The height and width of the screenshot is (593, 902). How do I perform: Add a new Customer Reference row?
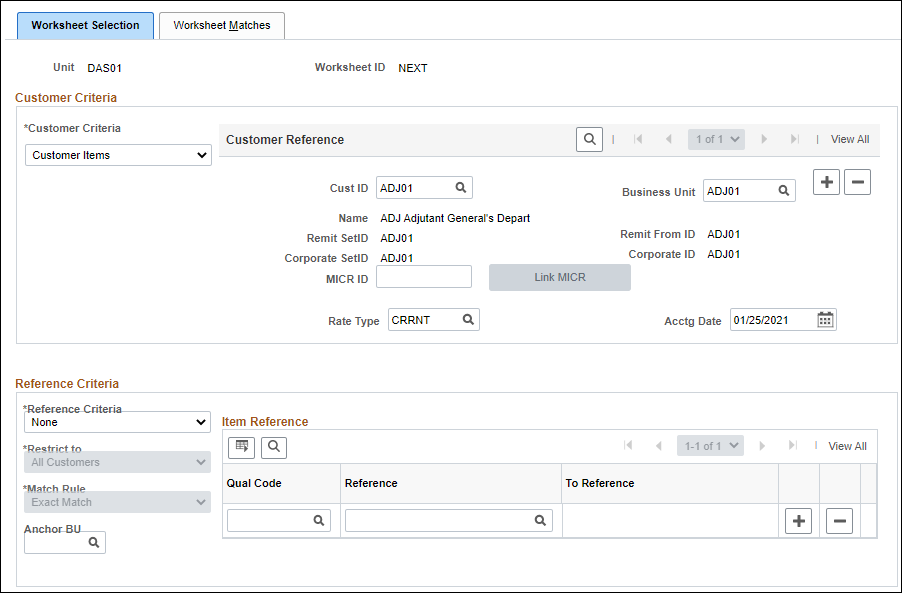point(827,182)
